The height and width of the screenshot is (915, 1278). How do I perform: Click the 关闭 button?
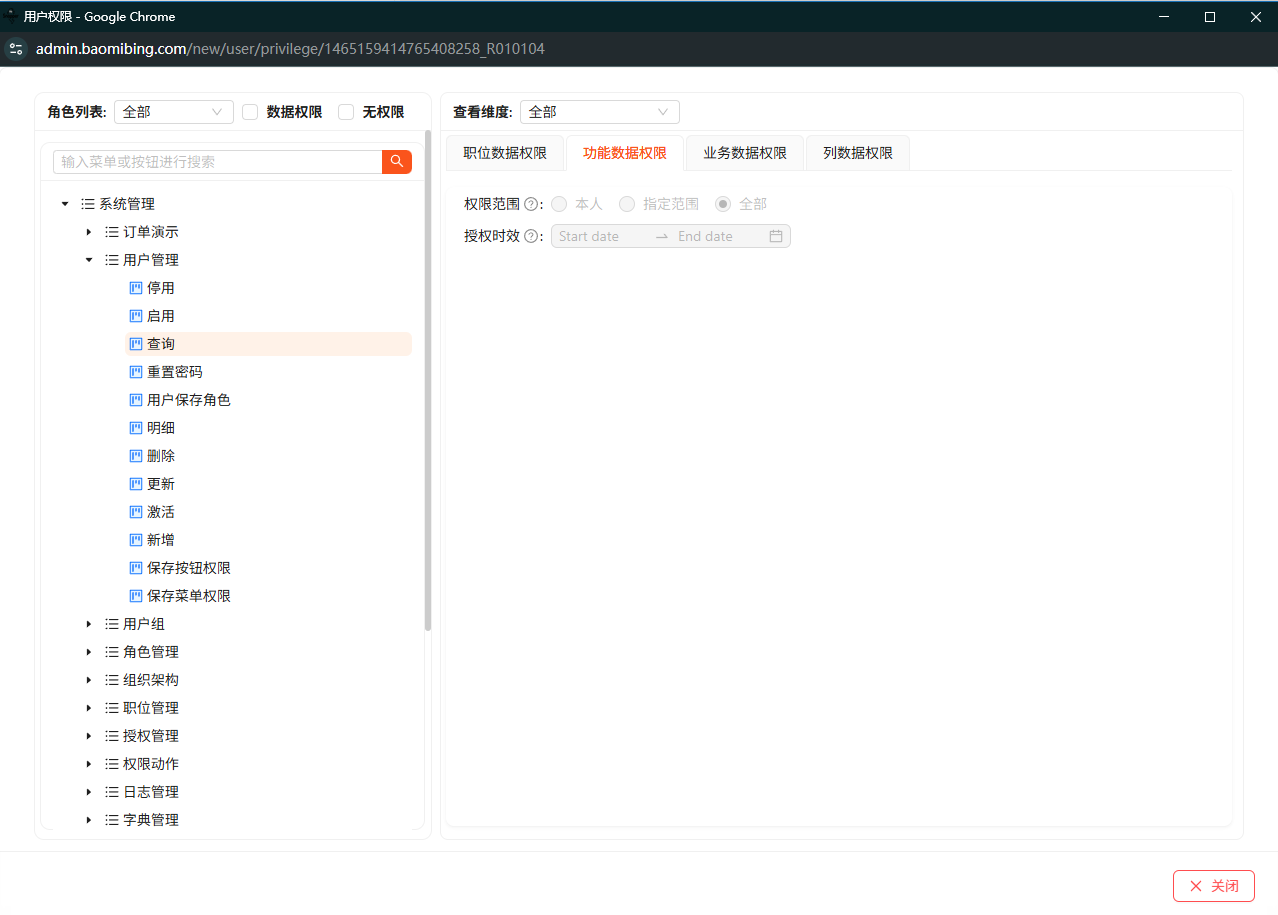(x=1213, y=886)
